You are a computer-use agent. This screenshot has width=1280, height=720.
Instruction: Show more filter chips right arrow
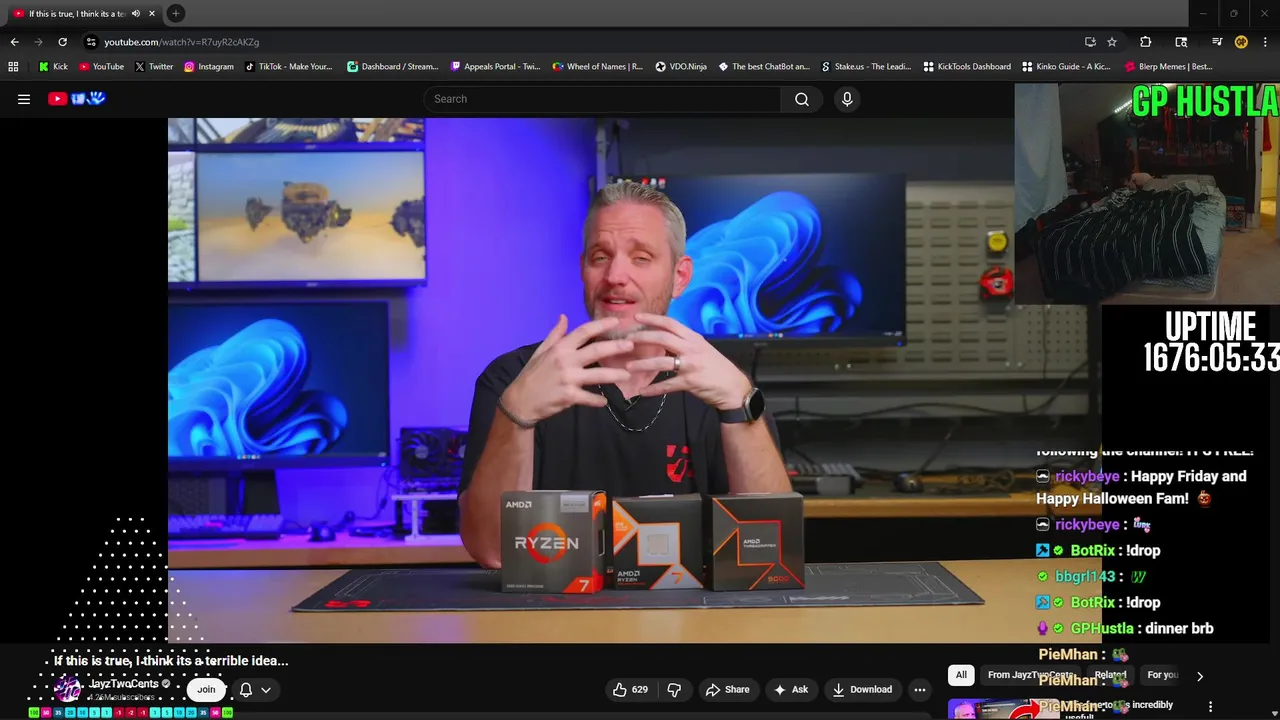pos(1200,676)
